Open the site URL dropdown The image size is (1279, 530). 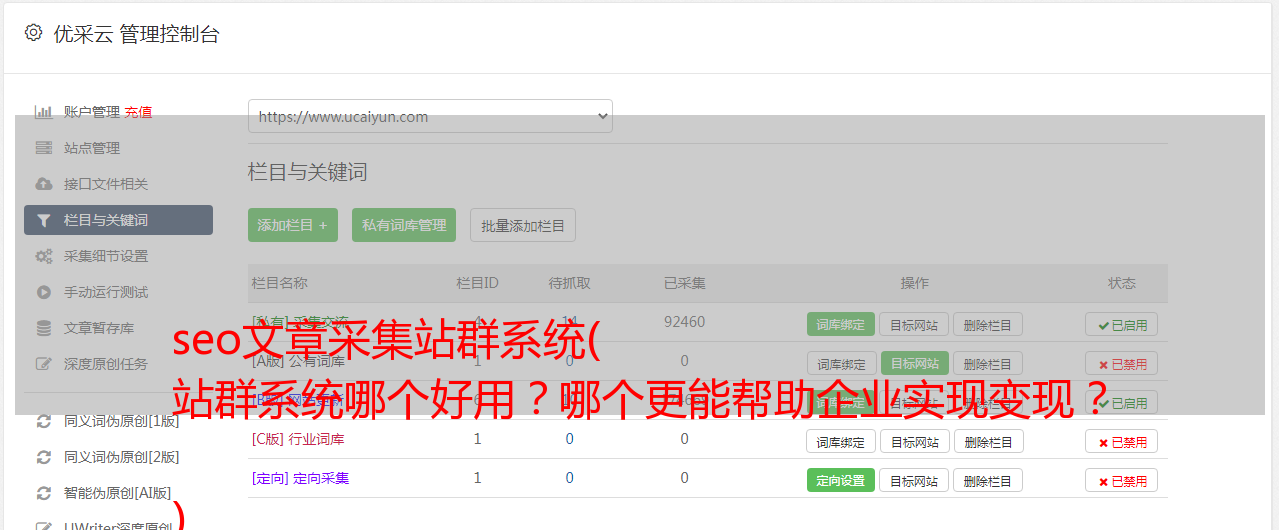(x=430, y=116)
